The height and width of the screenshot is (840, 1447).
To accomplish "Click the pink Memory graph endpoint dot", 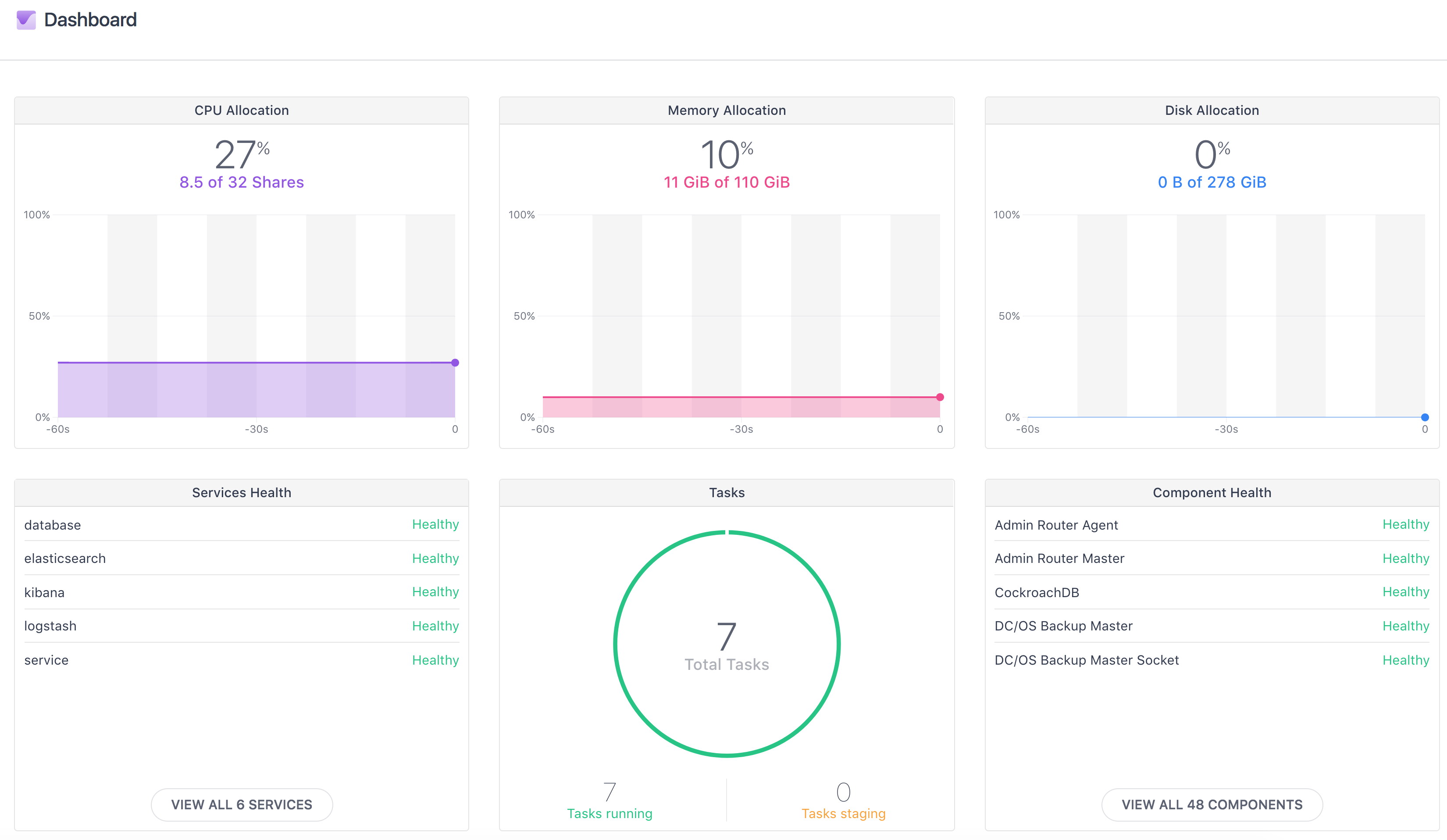I will tap(940, 397).
